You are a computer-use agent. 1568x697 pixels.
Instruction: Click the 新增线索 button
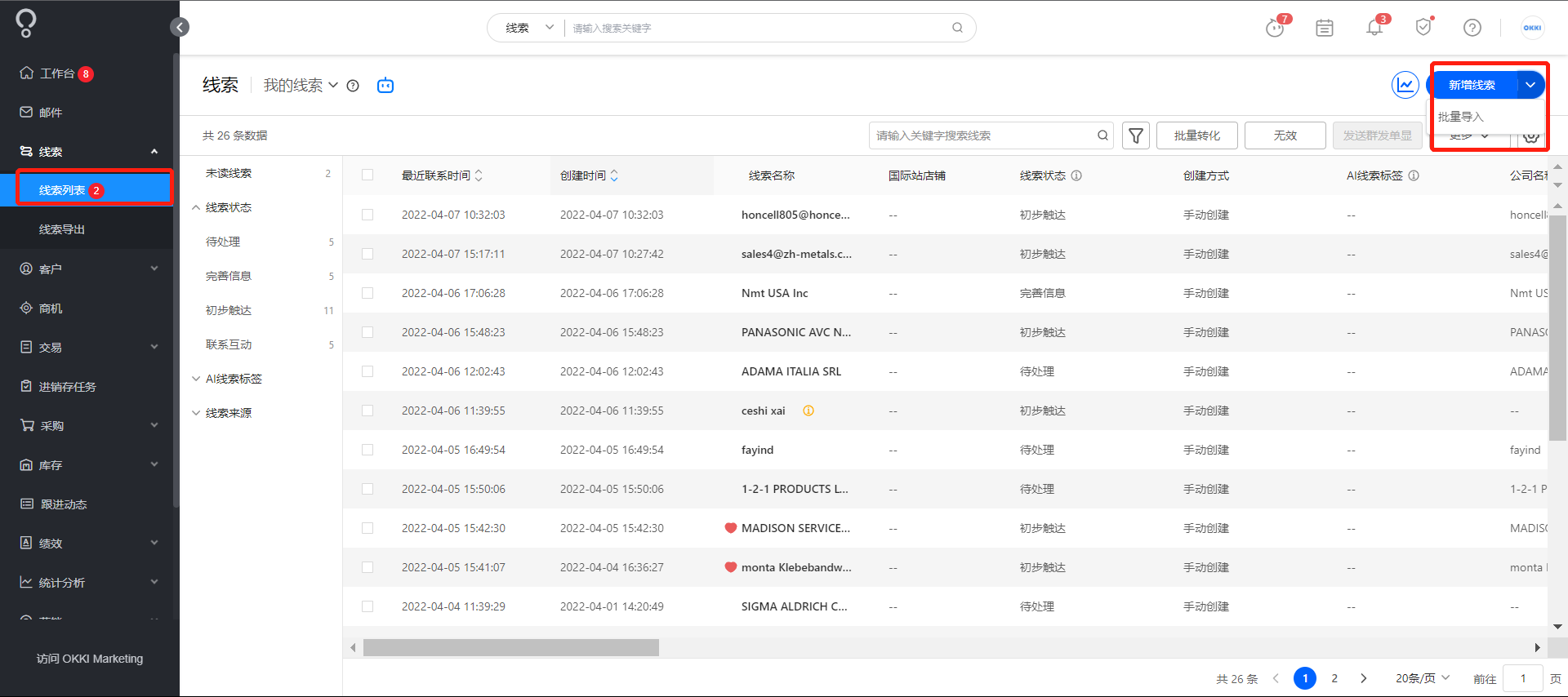[1472, 85]
